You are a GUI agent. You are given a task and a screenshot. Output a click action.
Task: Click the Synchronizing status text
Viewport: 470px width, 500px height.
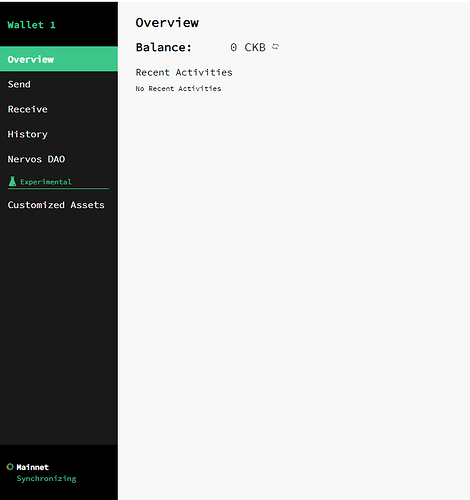click(x=47, y=479)
